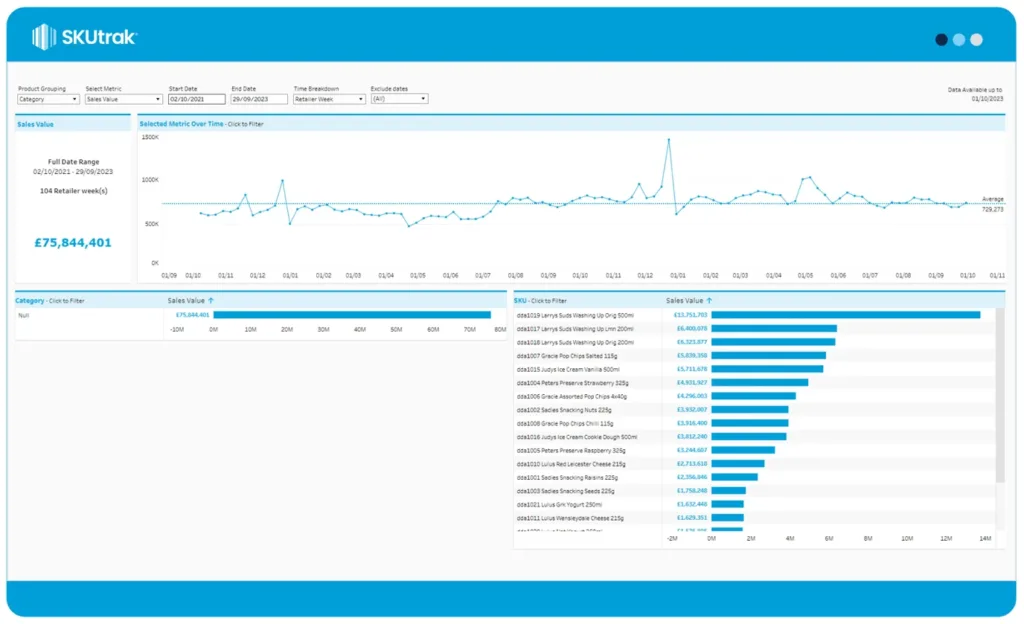The image size is (1024, 624).
Task: Click the End Date input field
Action: pos(259,99)
